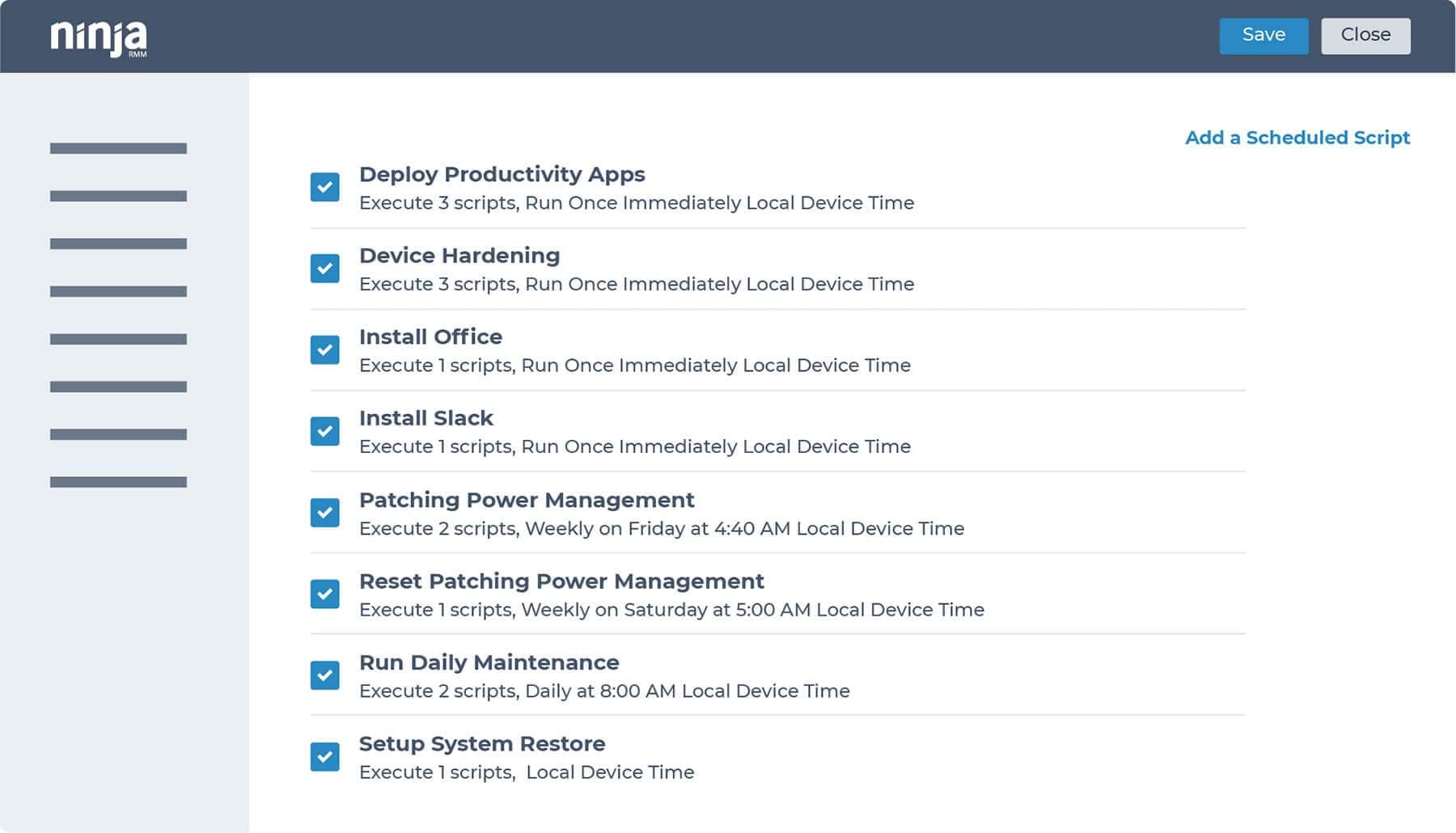The width and height of the screenshot is (1456, 833).
Task: Click the Ninja RMM logo
Action: (99, 36)
